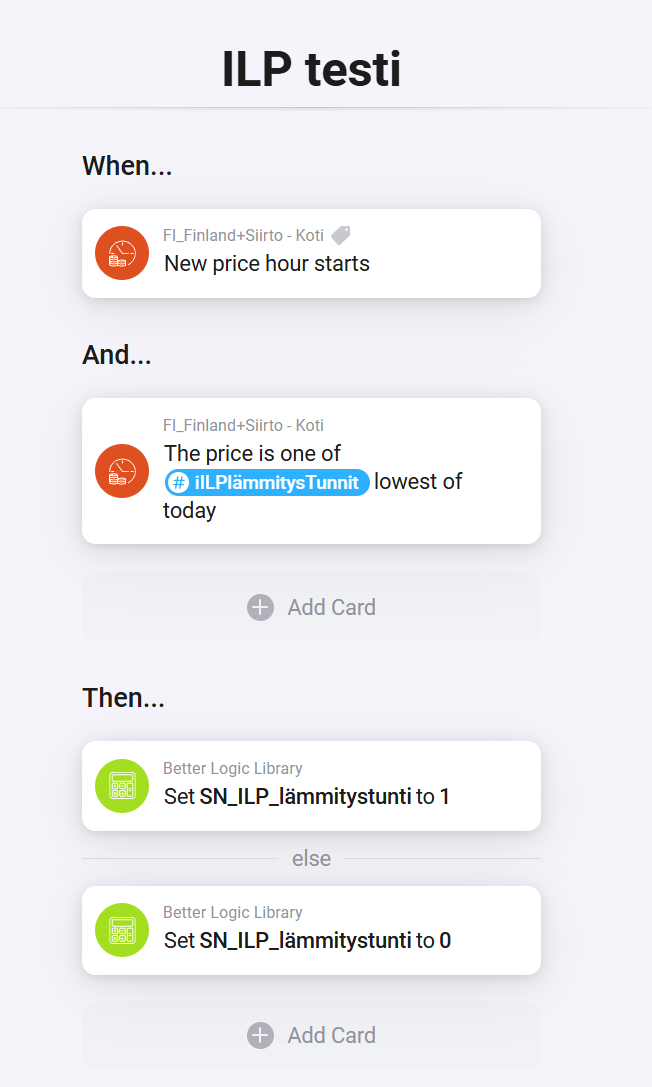Click the Better Logic Library label on the first Then card
The width and height of the screenshot is (652, 1087).
(x=233, y=768)
